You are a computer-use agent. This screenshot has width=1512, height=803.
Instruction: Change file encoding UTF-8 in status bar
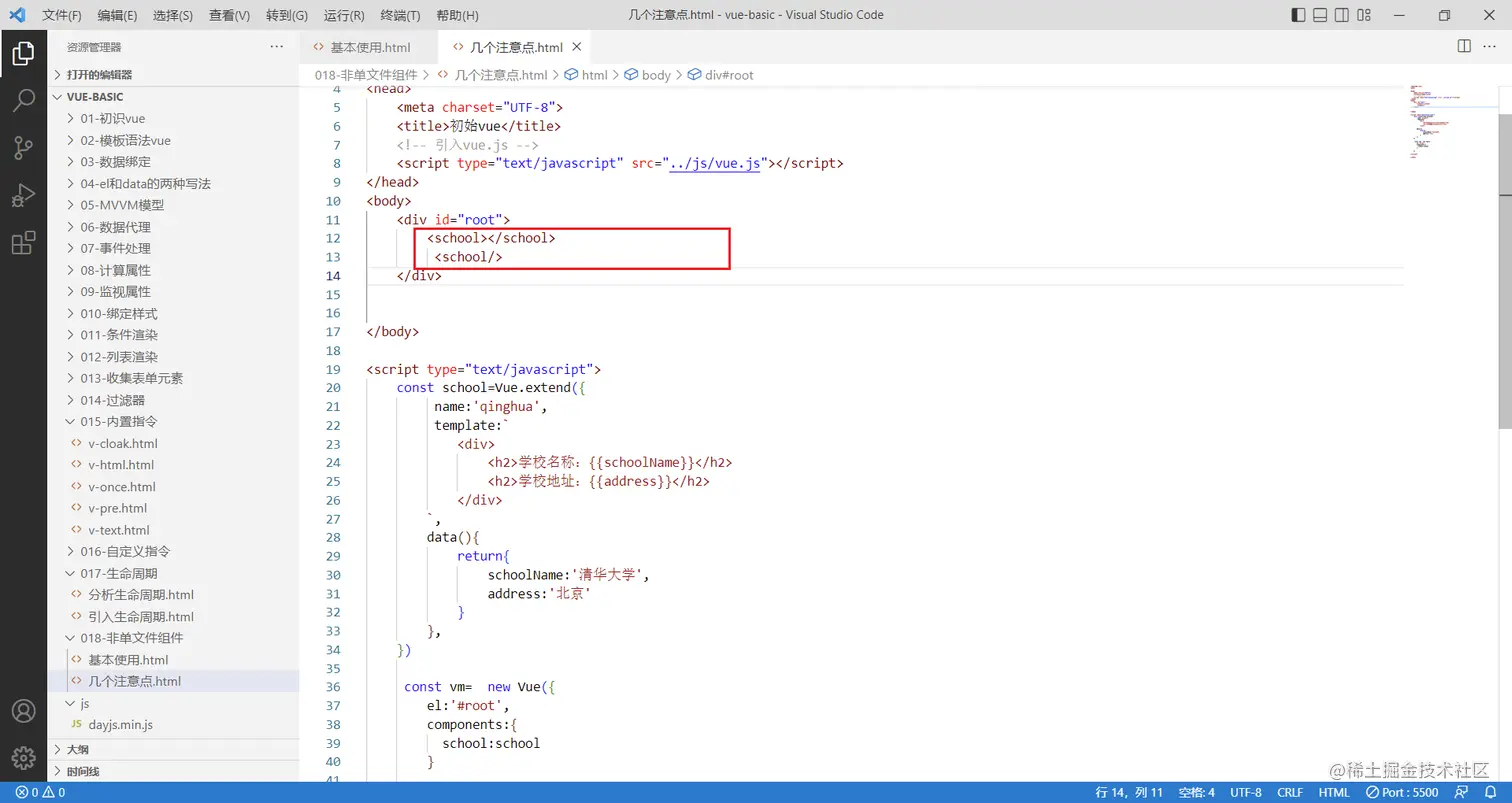[1246, 793]
